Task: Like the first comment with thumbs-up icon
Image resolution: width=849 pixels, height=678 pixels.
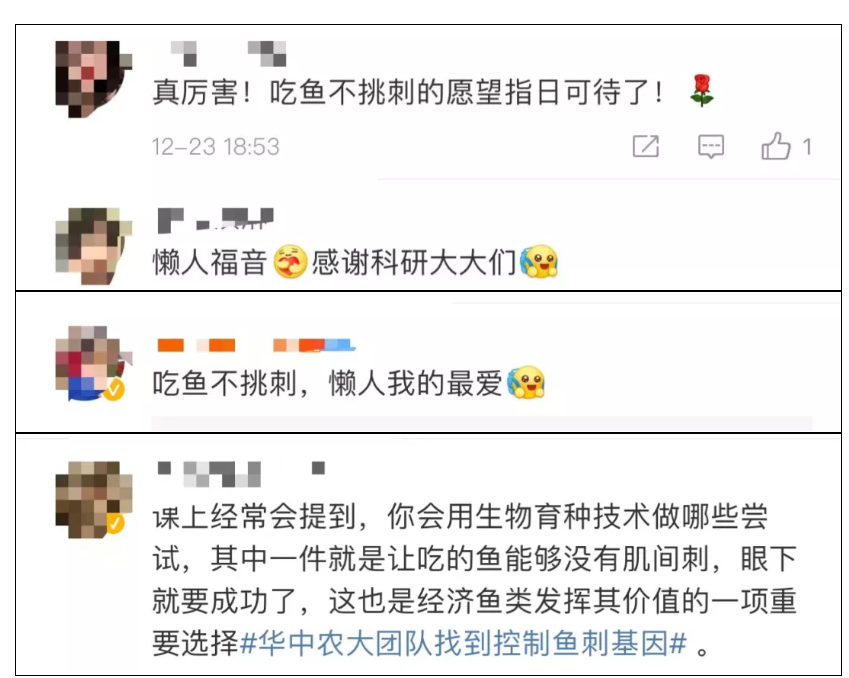Action: point(776,146)
